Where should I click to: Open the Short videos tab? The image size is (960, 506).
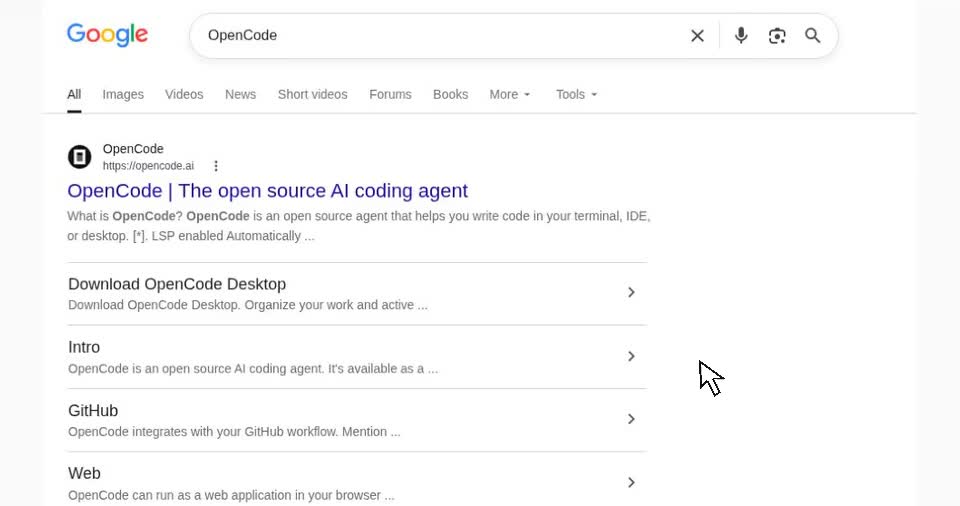point(312,94)
